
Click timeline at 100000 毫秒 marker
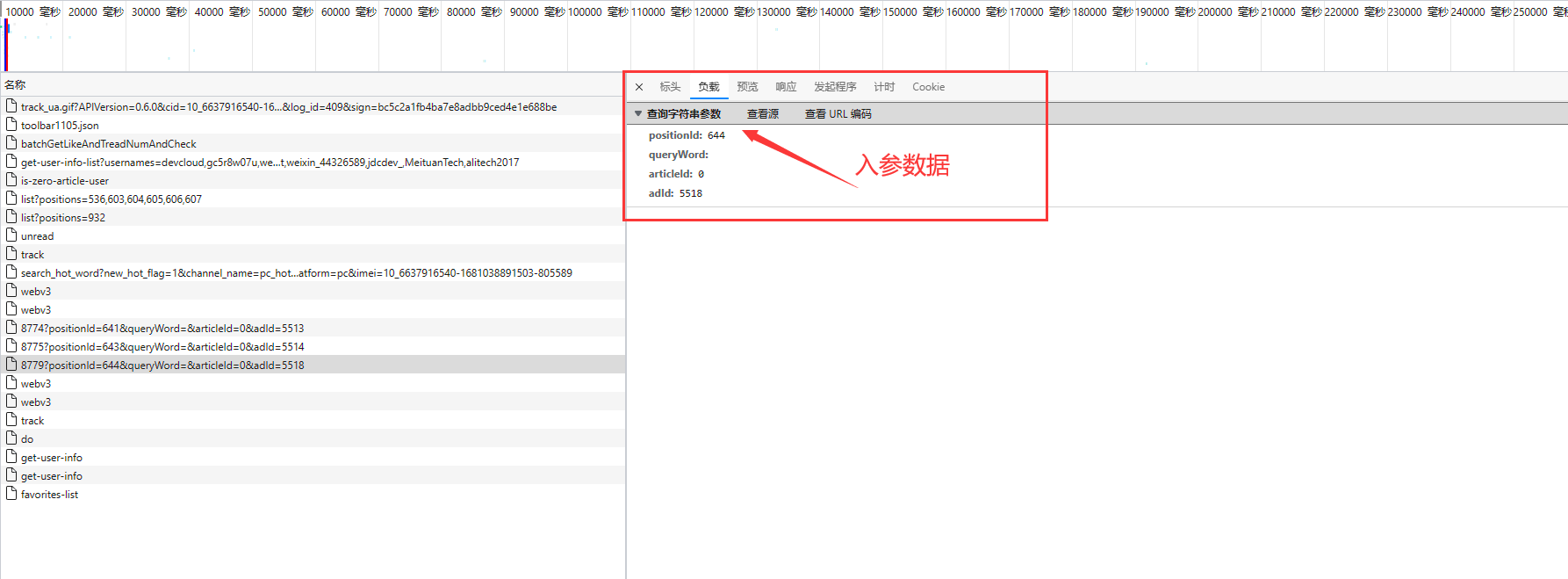click(x=586, y=12)
